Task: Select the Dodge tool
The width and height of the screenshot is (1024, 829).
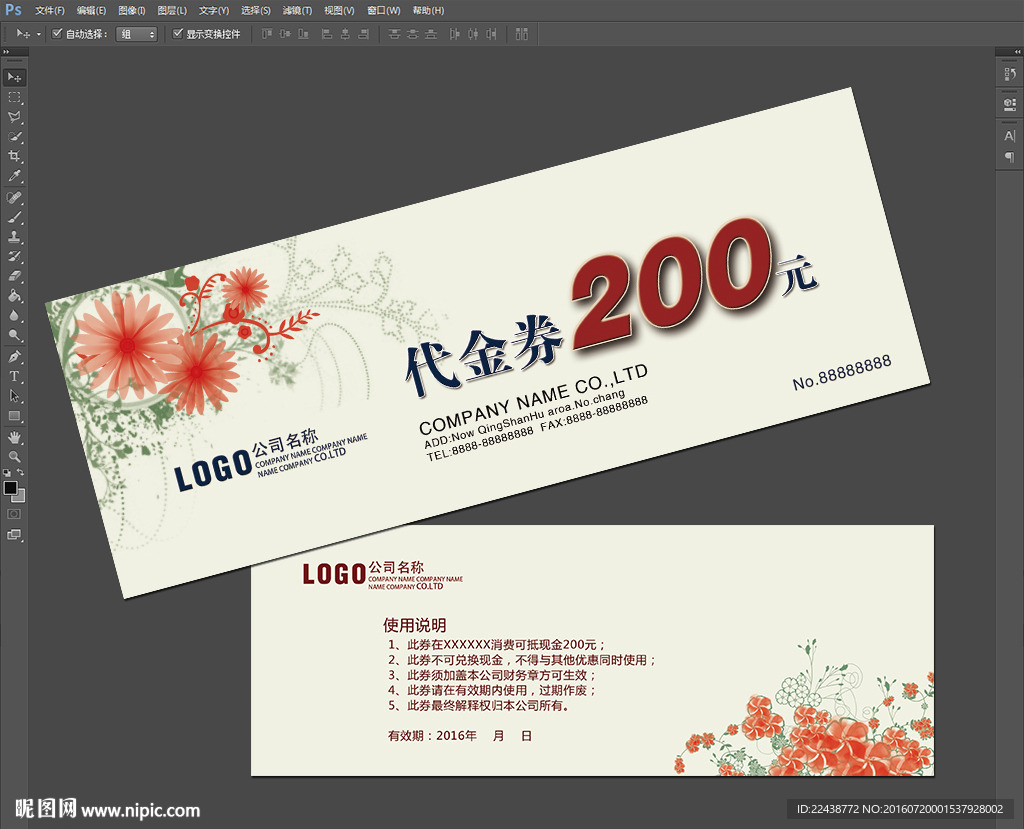Action: tap(14, 335)
